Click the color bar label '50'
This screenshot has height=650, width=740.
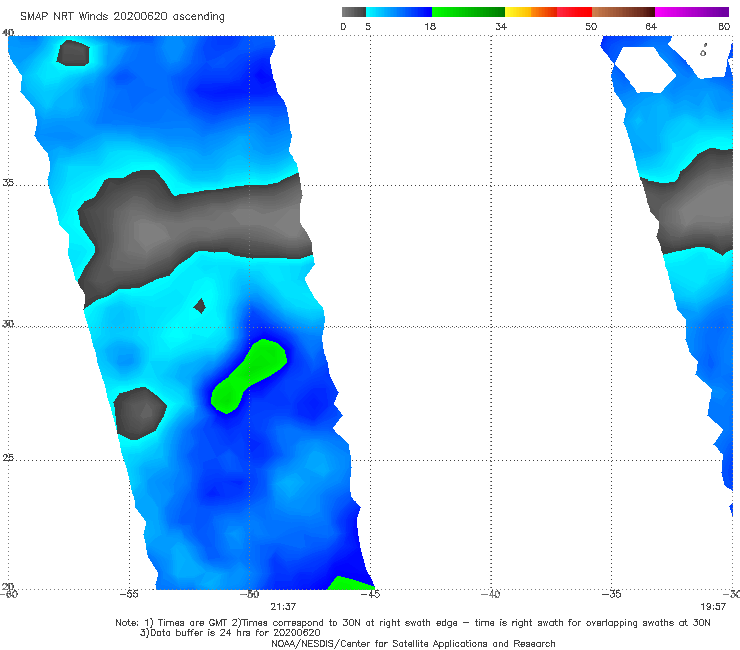(591, 27)
